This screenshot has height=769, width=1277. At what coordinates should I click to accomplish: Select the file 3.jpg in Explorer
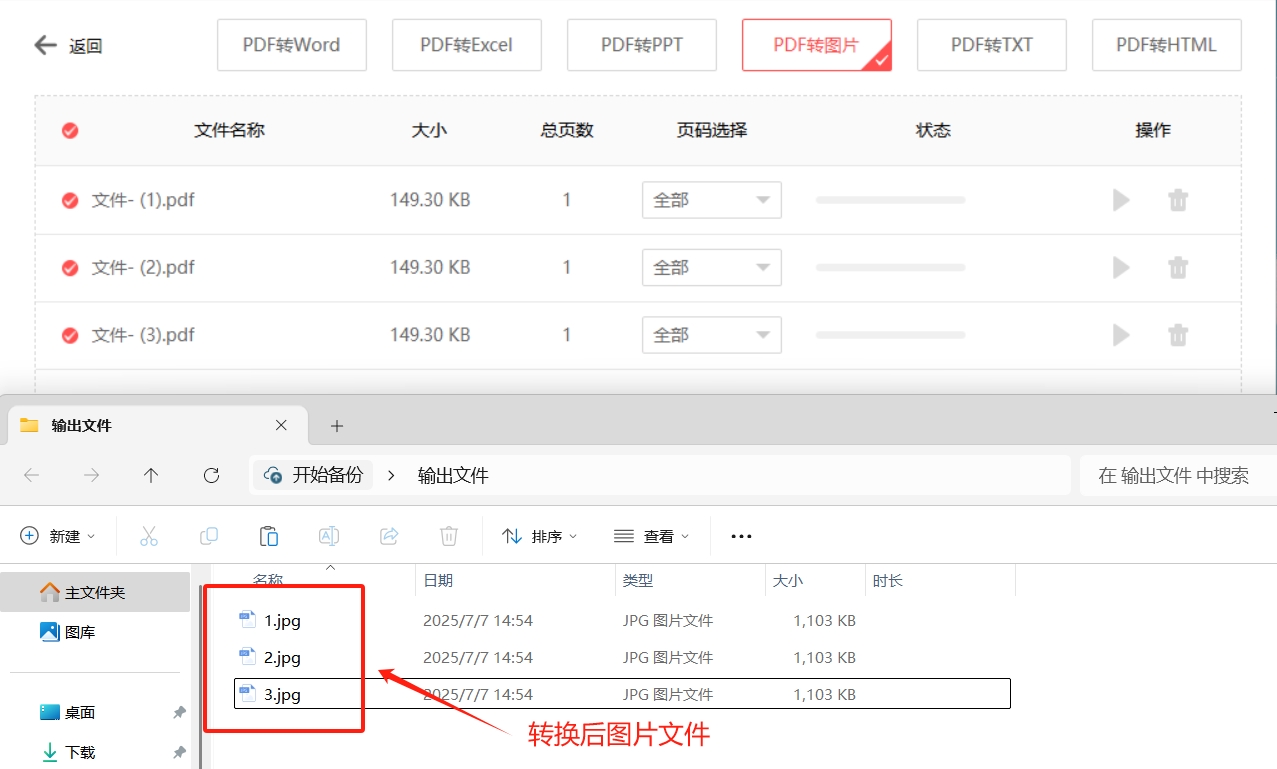pos(283,693)
